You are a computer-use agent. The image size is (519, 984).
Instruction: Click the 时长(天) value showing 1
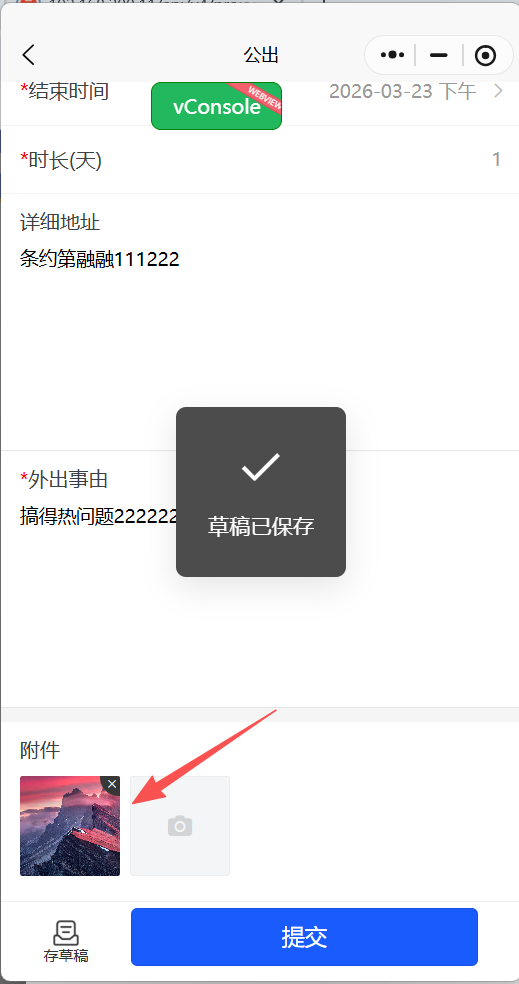pos(496,160)
